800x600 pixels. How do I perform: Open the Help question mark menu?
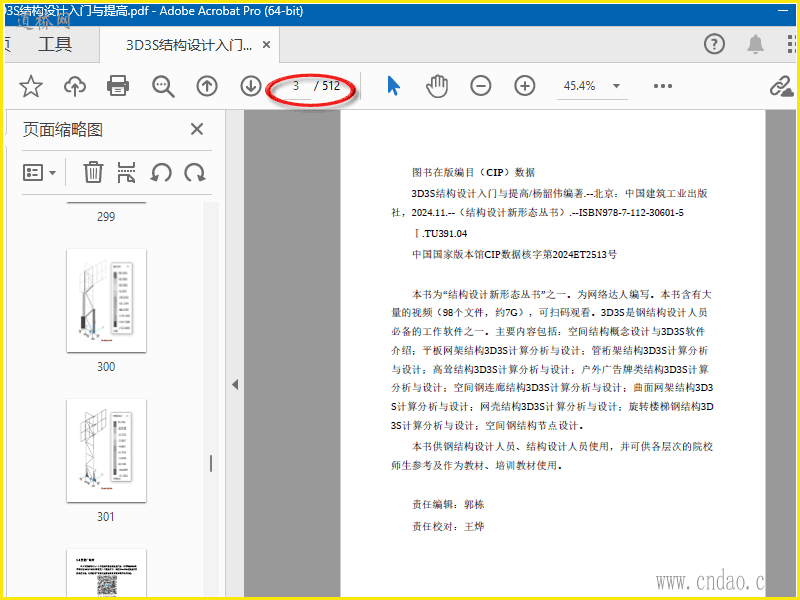(714, 44)
